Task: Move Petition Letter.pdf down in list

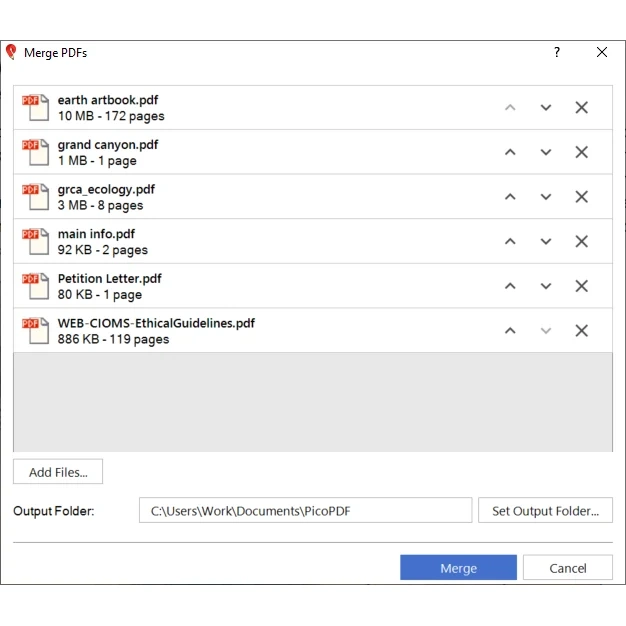Action: point(546,286)
